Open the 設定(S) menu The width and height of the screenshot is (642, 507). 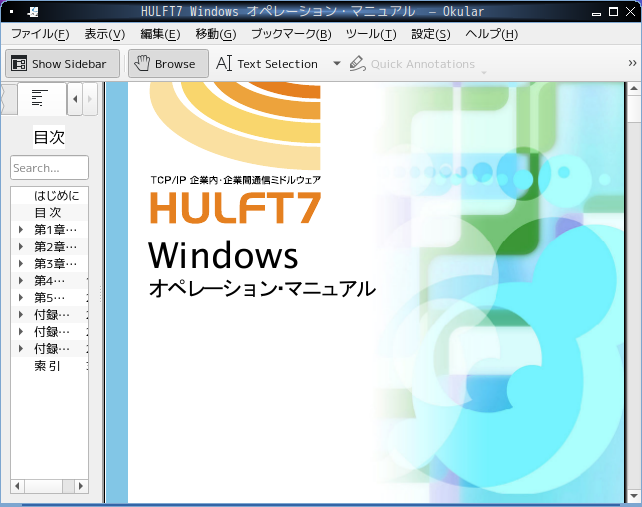click(x=431, y=34)
